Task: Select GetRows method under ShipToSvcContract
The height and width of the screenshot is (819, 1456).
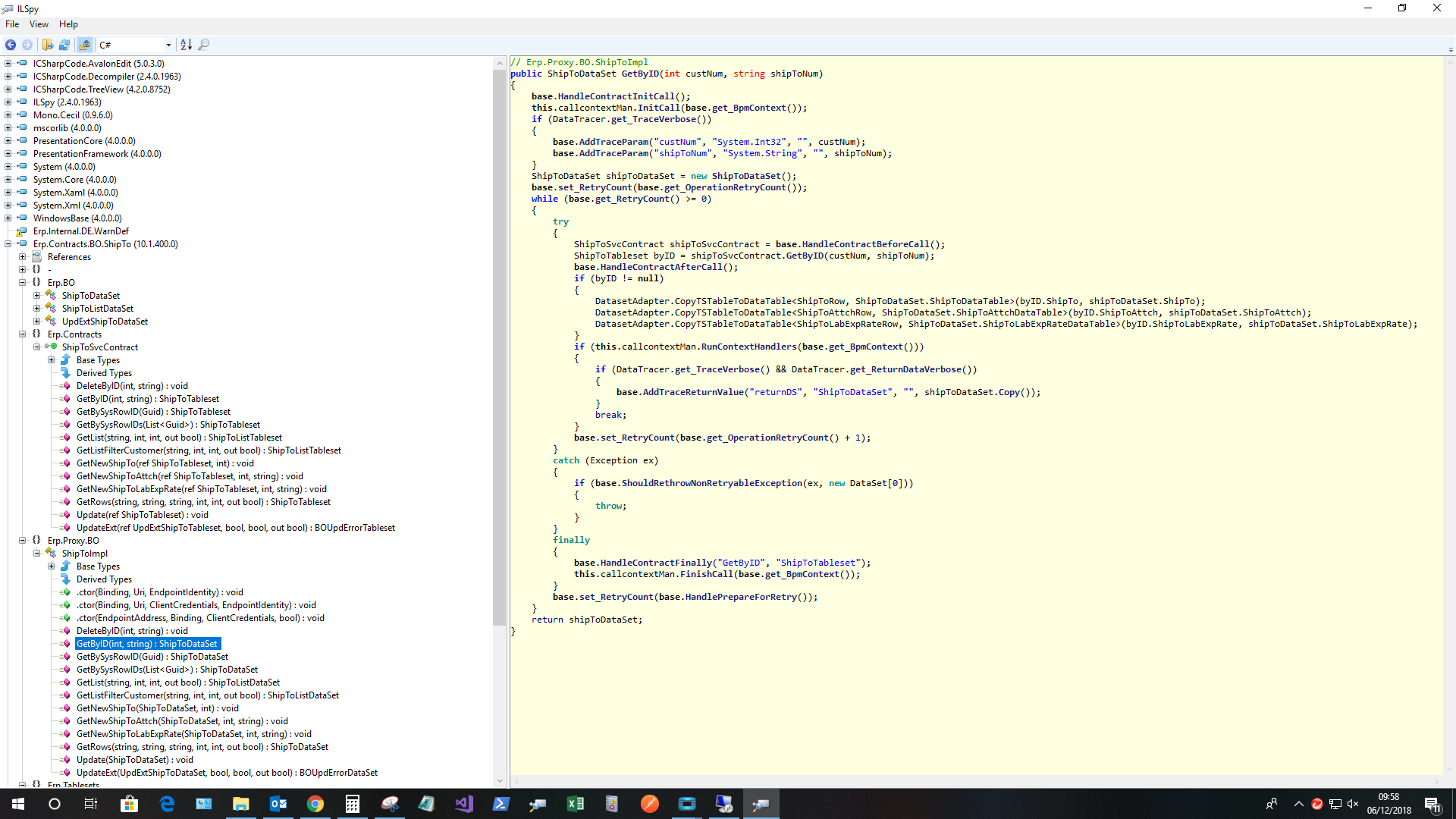Action: tap(202, 502)
